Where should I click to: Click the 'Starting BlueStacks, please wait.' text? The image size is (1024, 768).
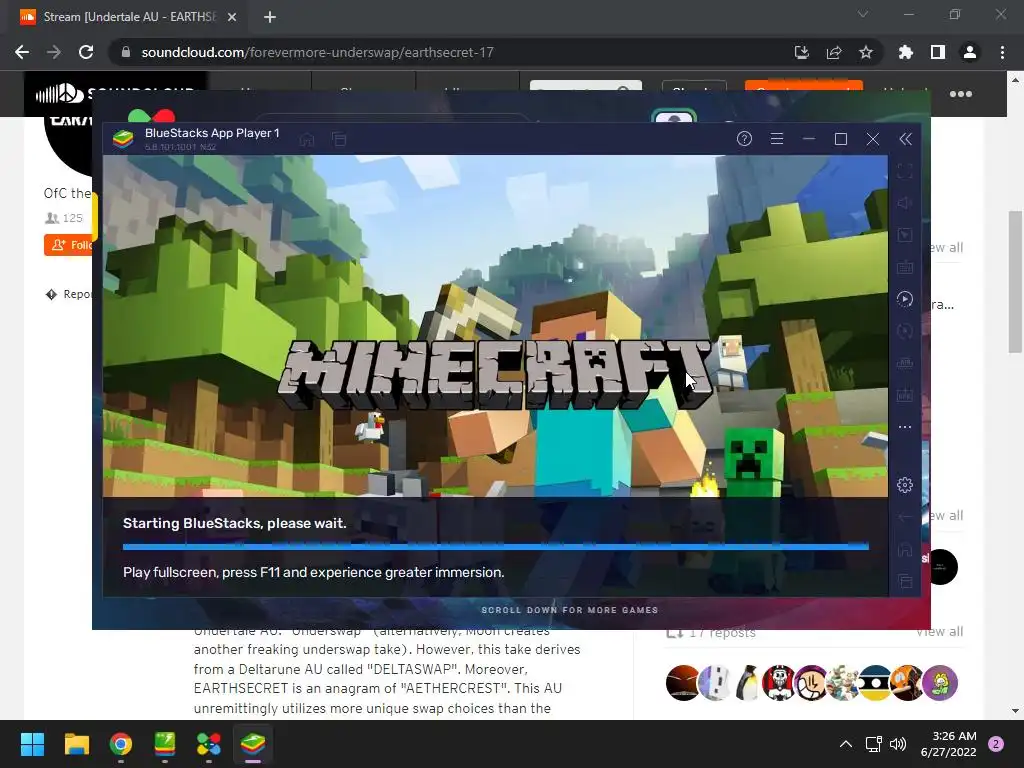[x=234, y=523]
